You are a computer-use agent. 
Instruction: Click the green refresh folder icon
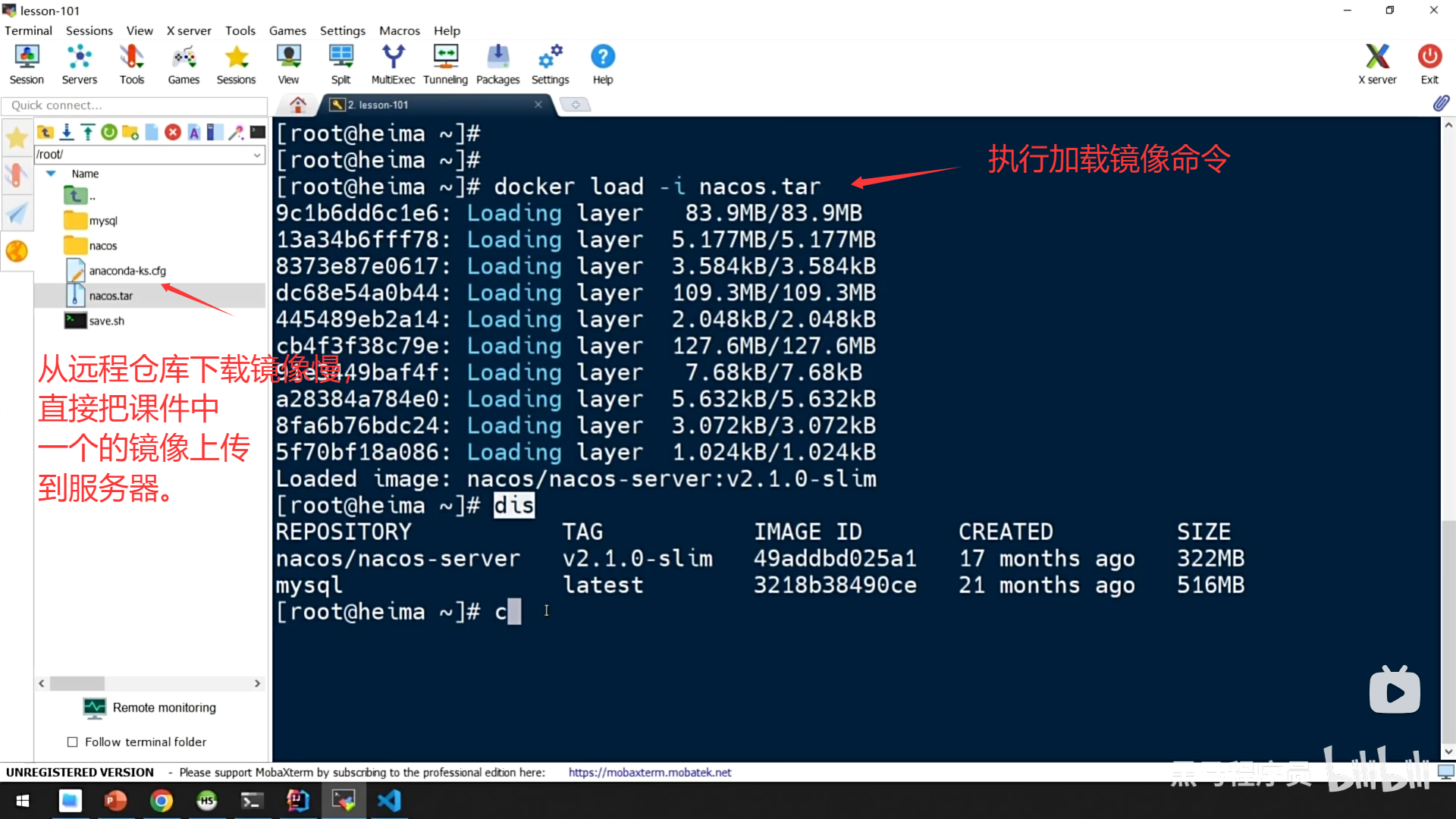pyautogui.click(x=109, y=133)
